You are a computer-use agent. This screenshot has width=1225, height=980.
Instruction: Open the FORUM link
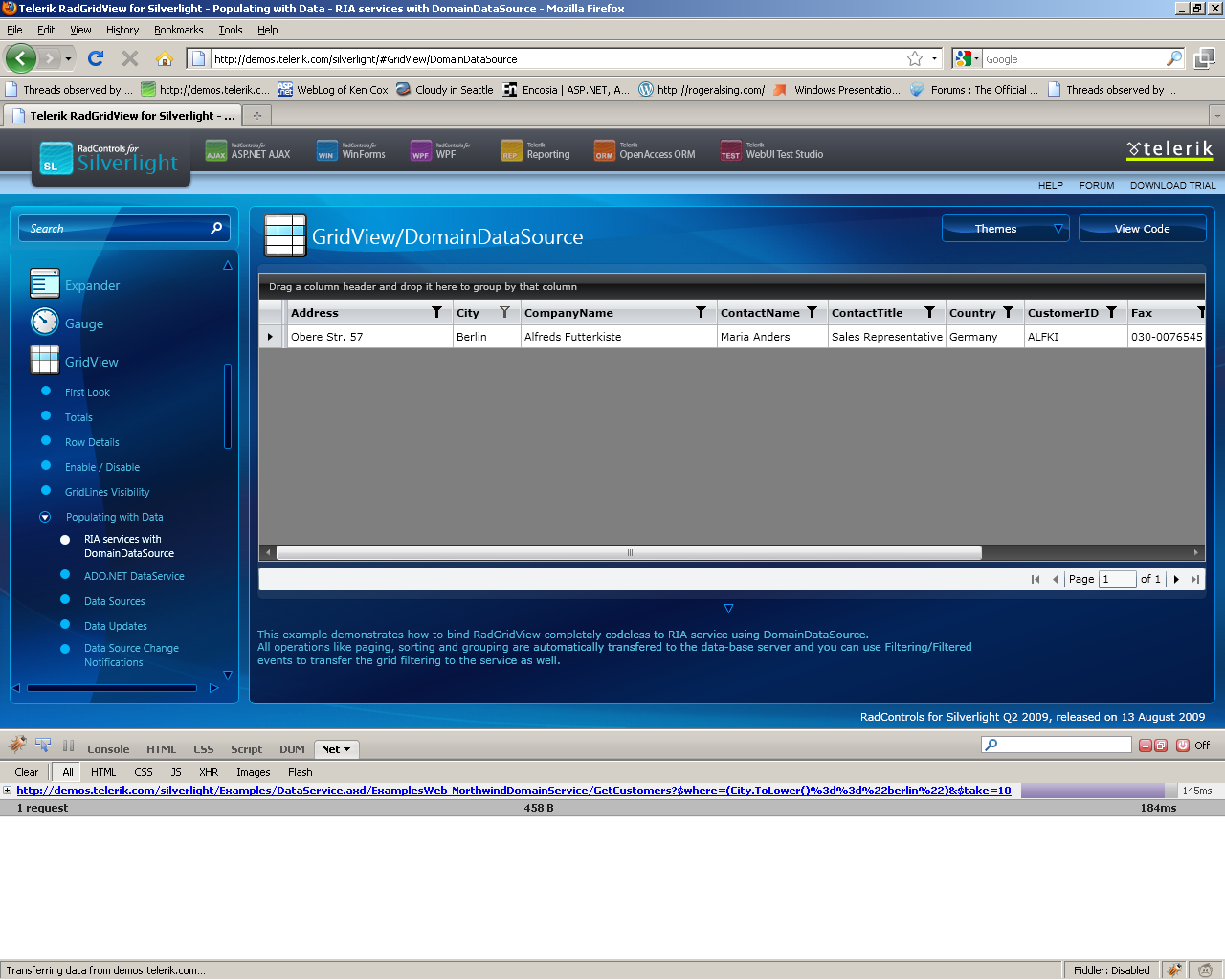1097,185
